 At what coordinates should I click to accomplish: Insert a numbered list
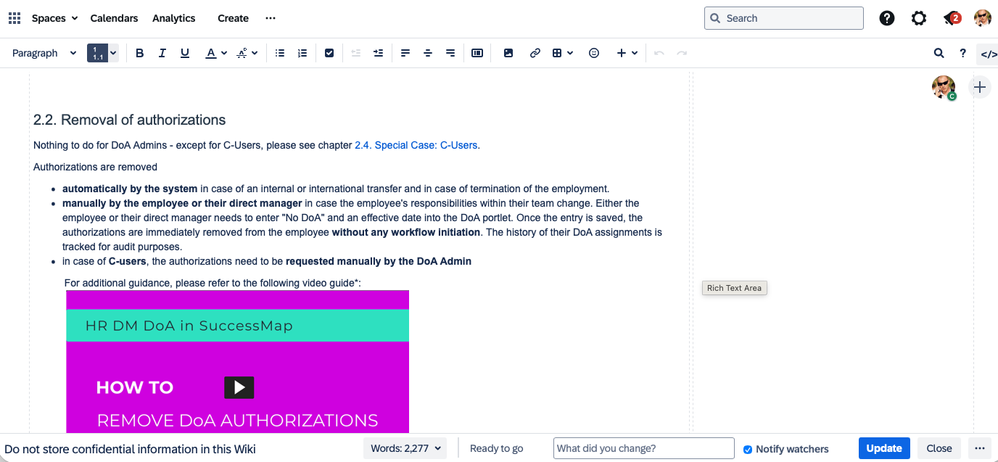302,53
